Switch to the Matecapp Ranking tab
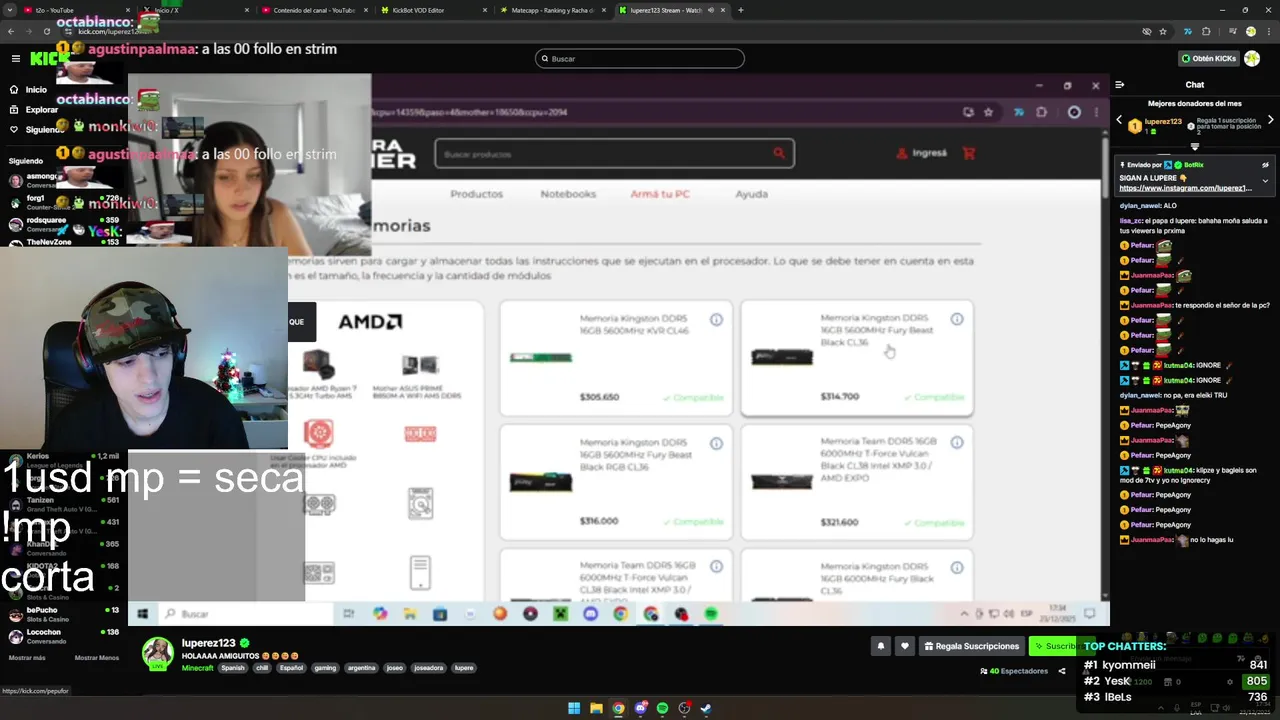The image size is (1280, 720). tap(552, 10)
